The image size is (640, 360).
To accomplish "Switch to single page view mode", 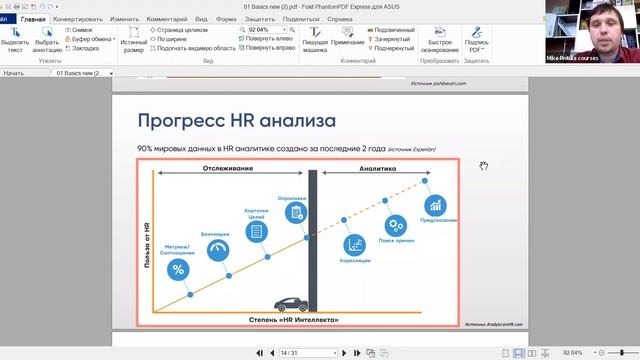I will click(505, 353).
